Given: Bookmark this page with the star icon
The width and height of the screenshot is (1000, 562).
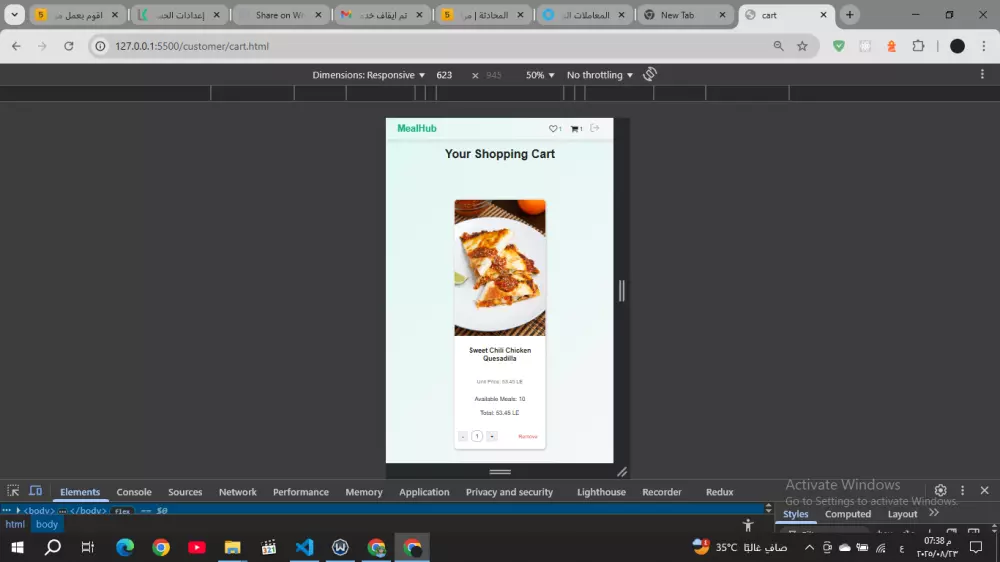Looking at the screenshot, I should [x=802, y=46].
